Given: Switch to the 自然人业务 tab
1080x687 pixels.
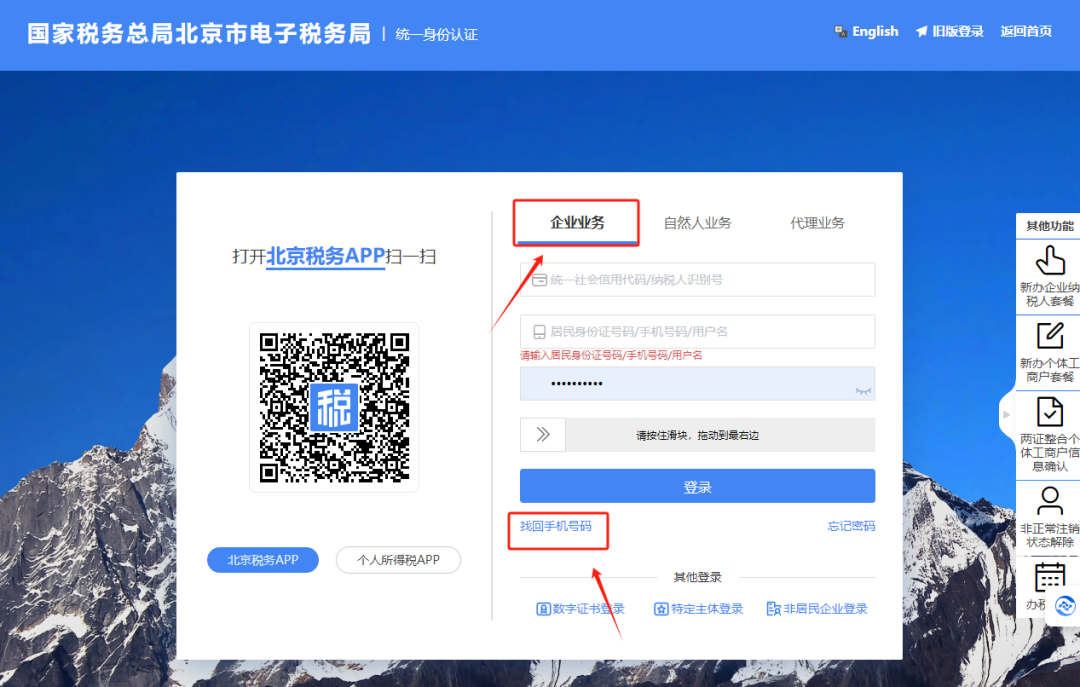Looking at the screenshot, I should click(697, 223).
